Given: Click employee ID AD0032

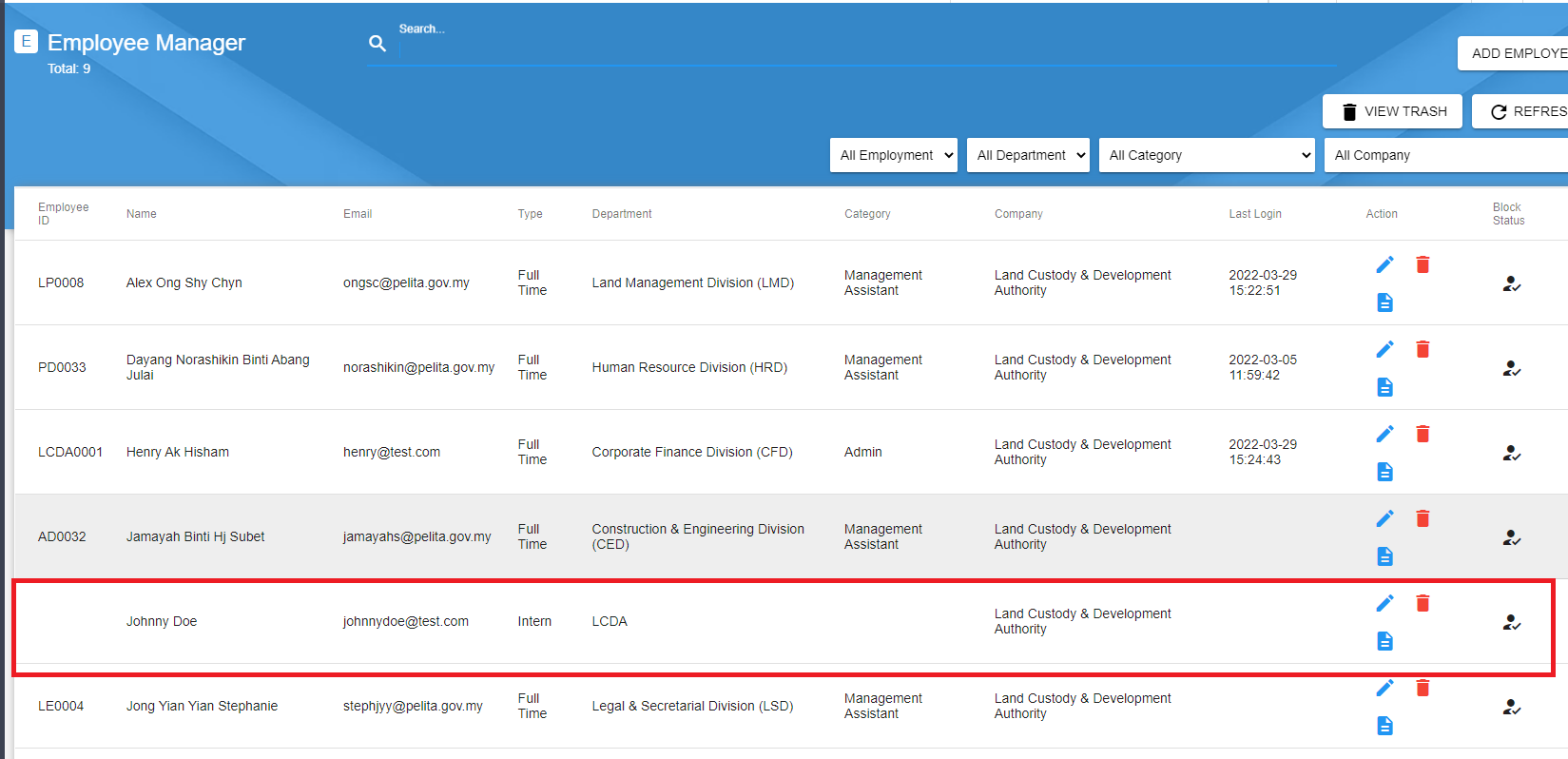Looking at the screenshot, I should click(x=62, y=536).
